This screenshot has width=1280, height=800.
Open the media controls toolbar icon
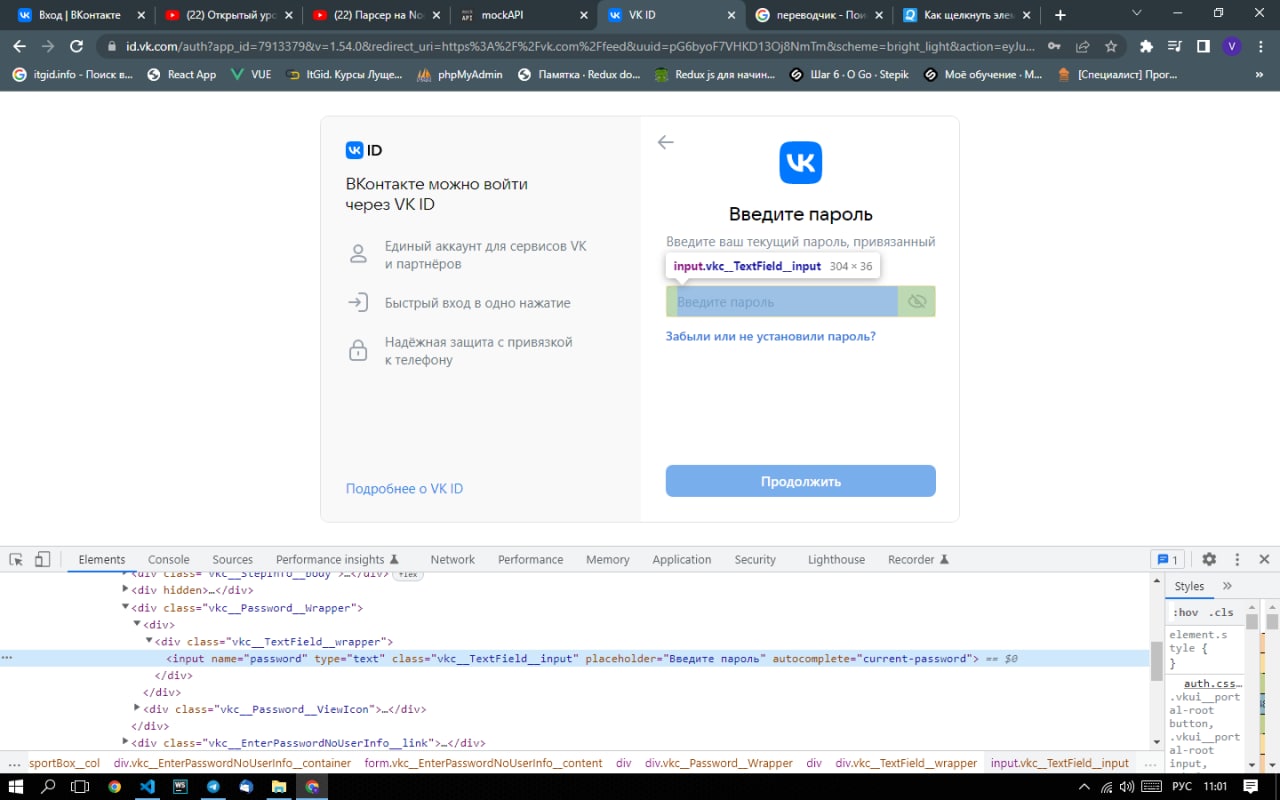pos(1175,46)
